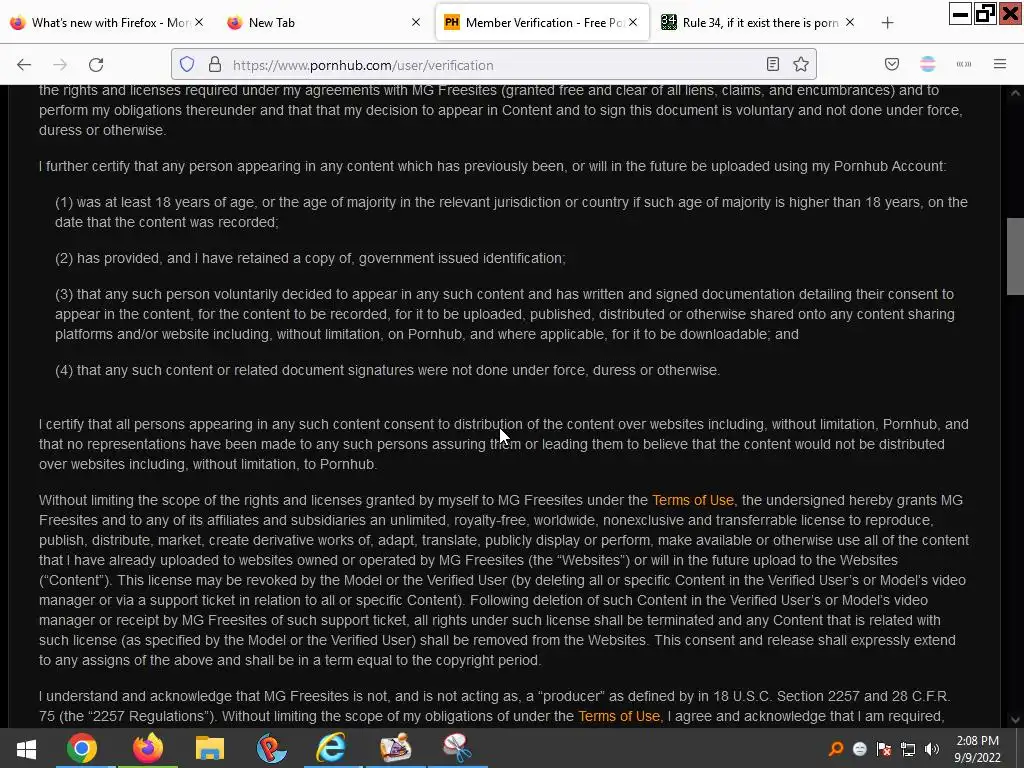Launch Google Chrome from the taskbar
Viewport: 1024px width, 768px height.
(x=82, y=748)
